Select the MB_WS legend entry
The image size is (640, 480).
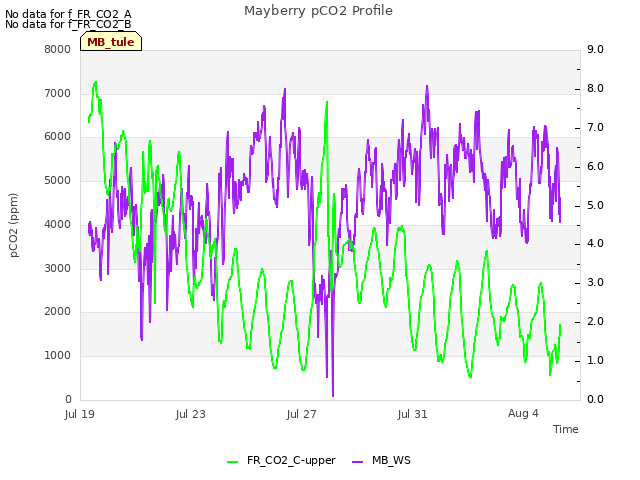[x=382, y=460]
